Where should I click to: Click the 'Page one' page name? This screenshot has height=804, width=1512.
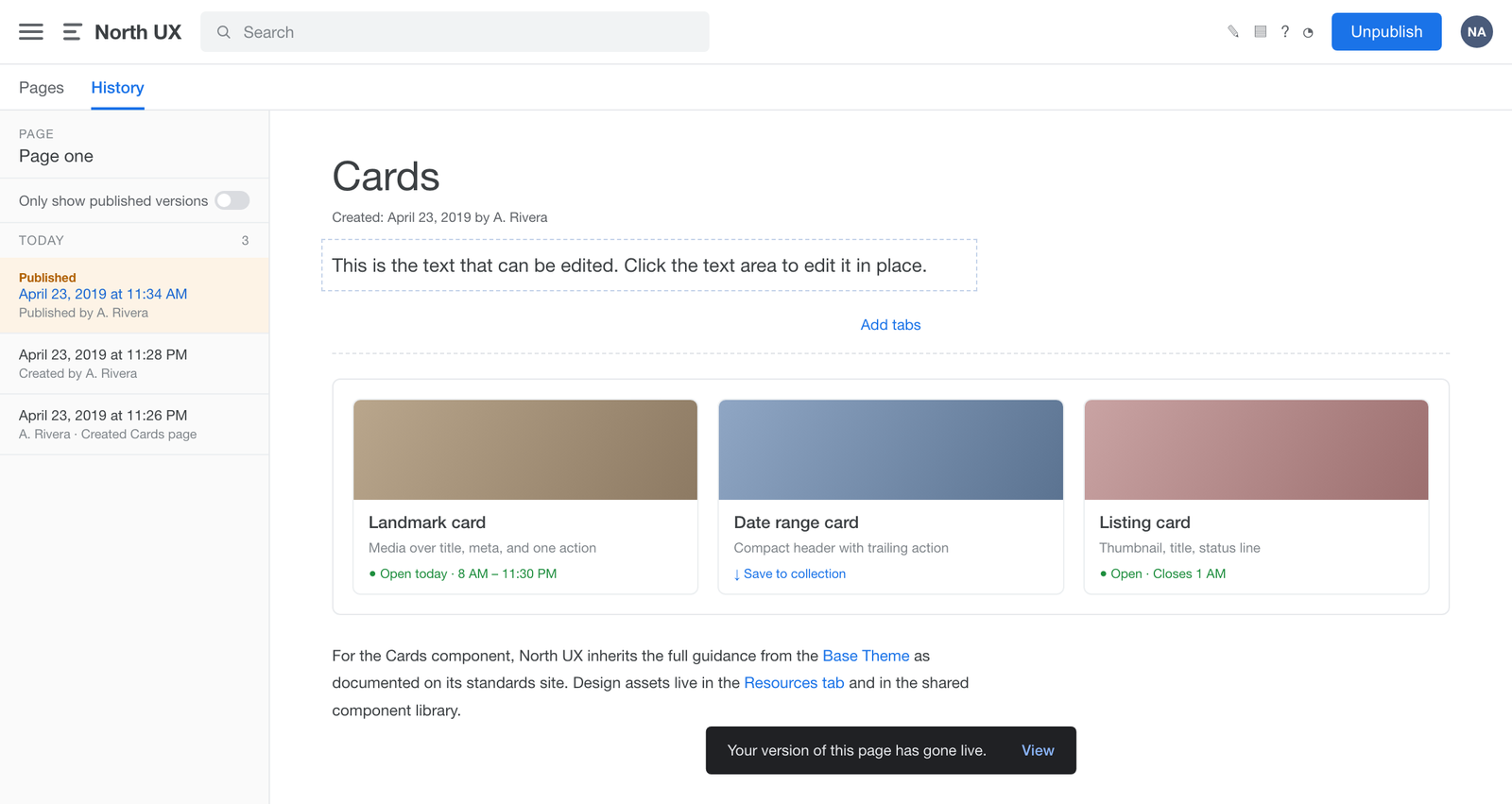[x=56, y=156]
